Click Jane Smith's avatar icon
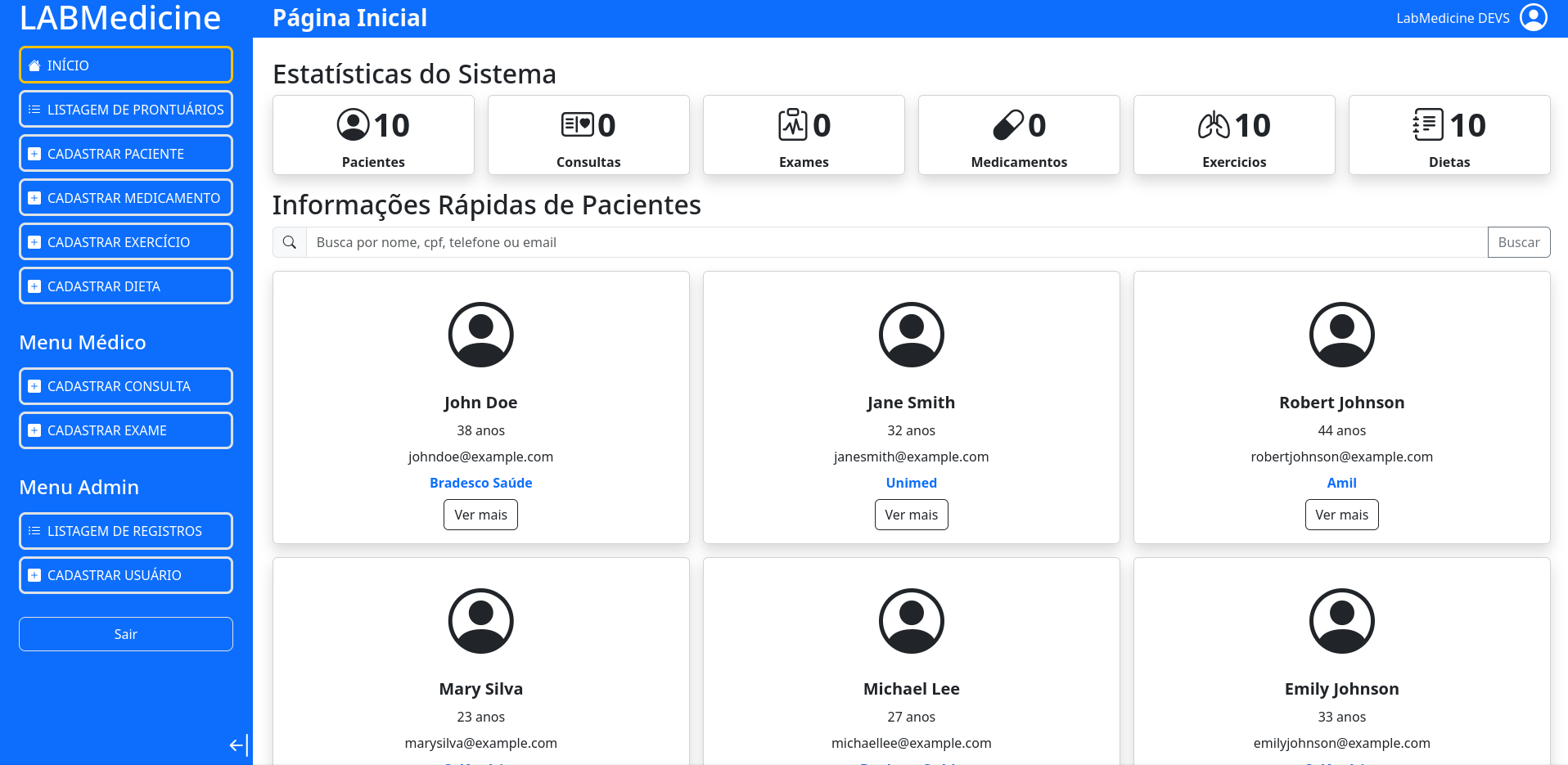The width and height of the screenshot is (1568, 765). (x=912, y=335)
